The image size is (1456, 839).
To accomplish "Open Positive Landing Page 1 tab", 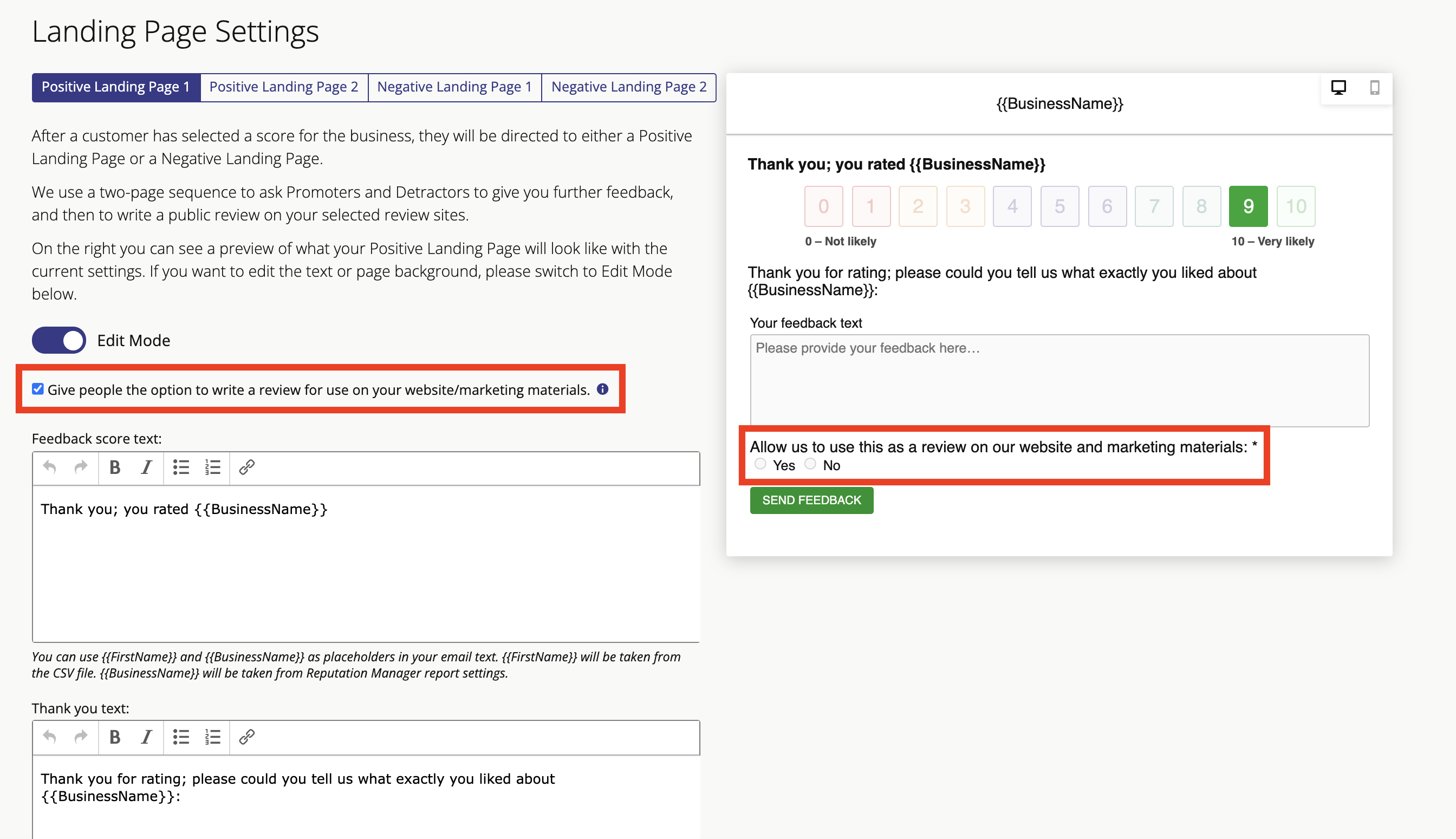I will tap(116, 87).
